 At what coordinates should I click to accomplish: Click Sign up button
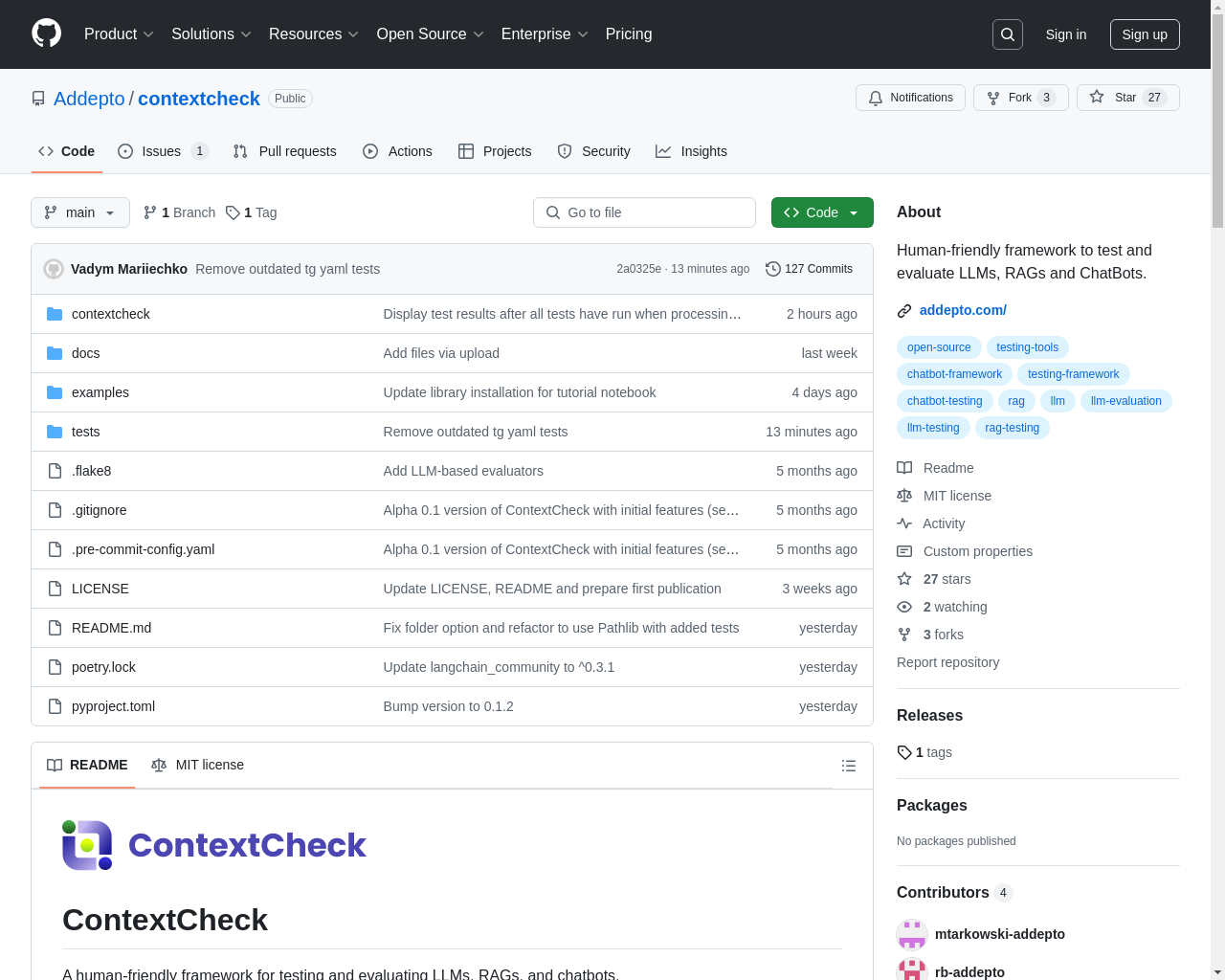1145,34
